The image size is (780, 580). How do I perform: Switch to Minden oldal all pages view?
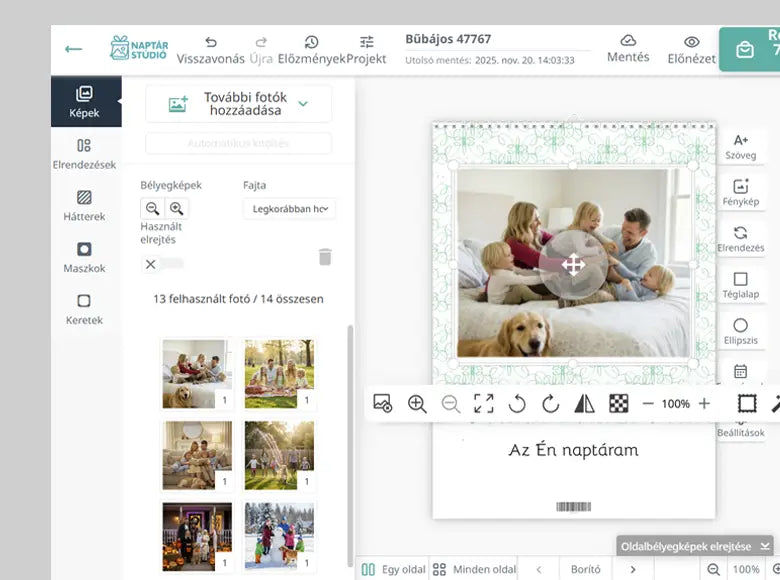(473, 569)
